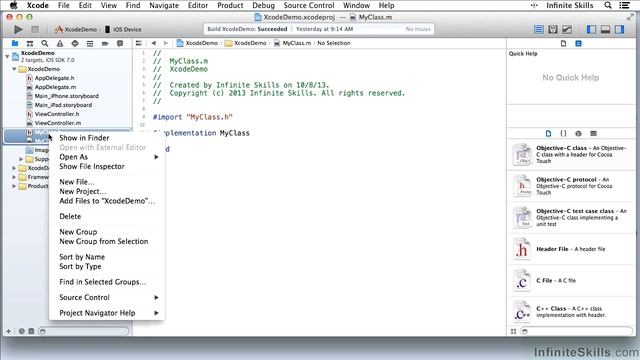Click the navigator filter field

(84, 331)
